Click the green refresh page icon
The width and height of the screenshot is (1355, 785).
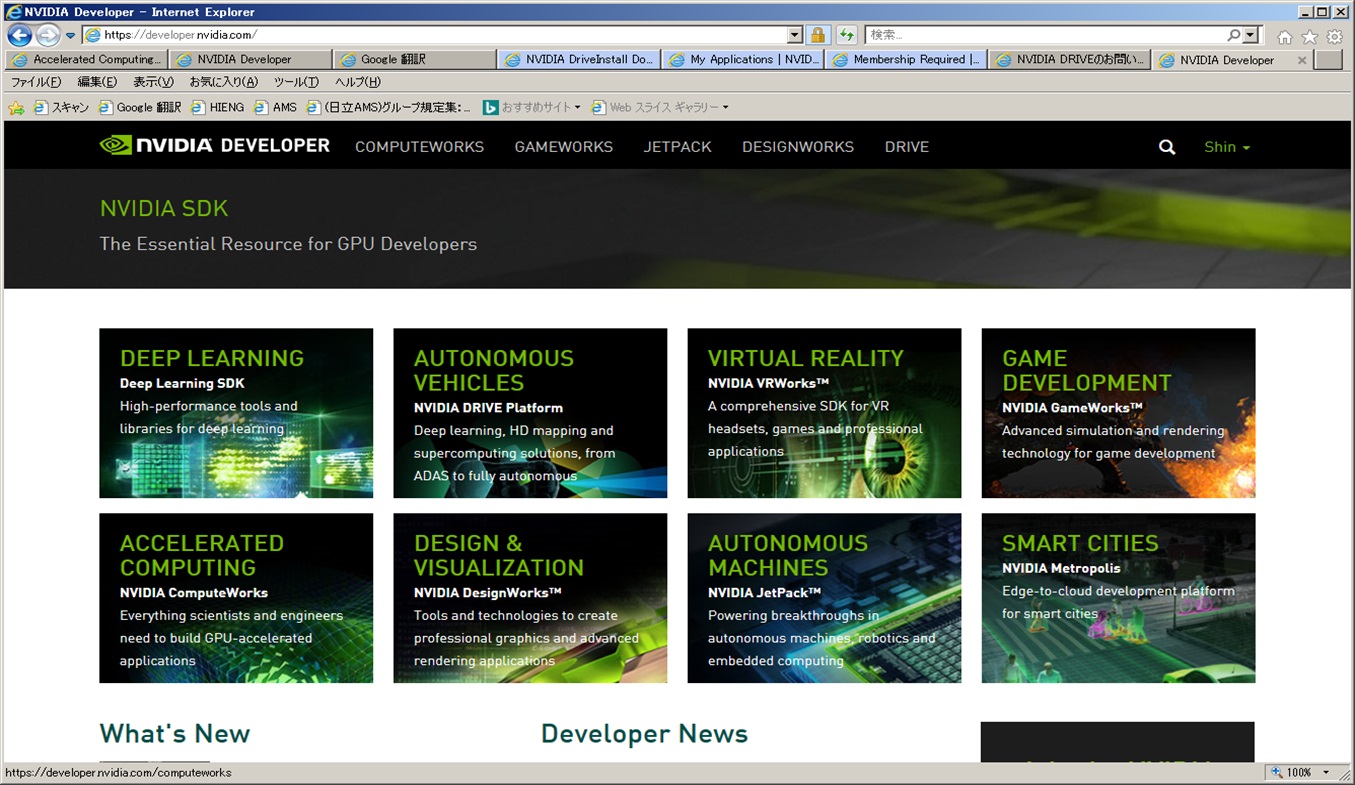tap(847, 35)
